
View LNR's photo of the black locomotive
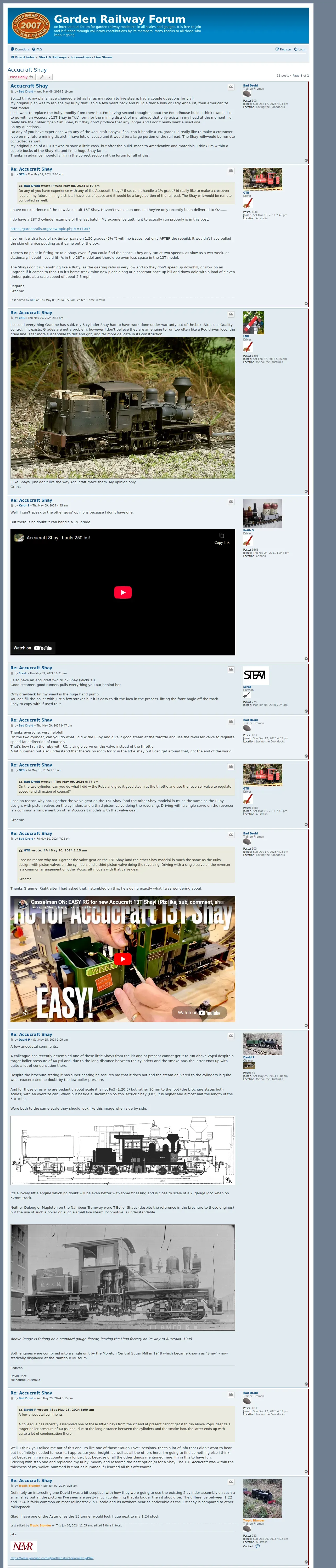pos(122,408)
